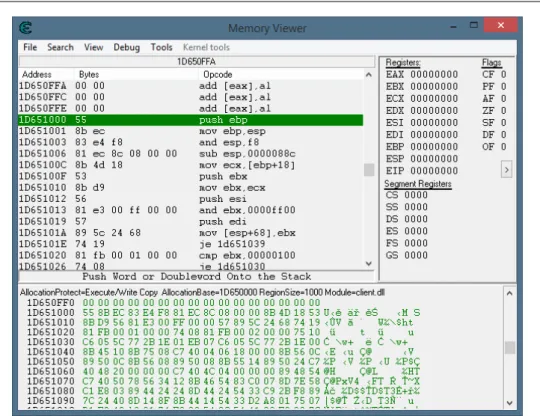The image size is (540, 416).
Task: Click the EBX register value
Action: point(434,86)
